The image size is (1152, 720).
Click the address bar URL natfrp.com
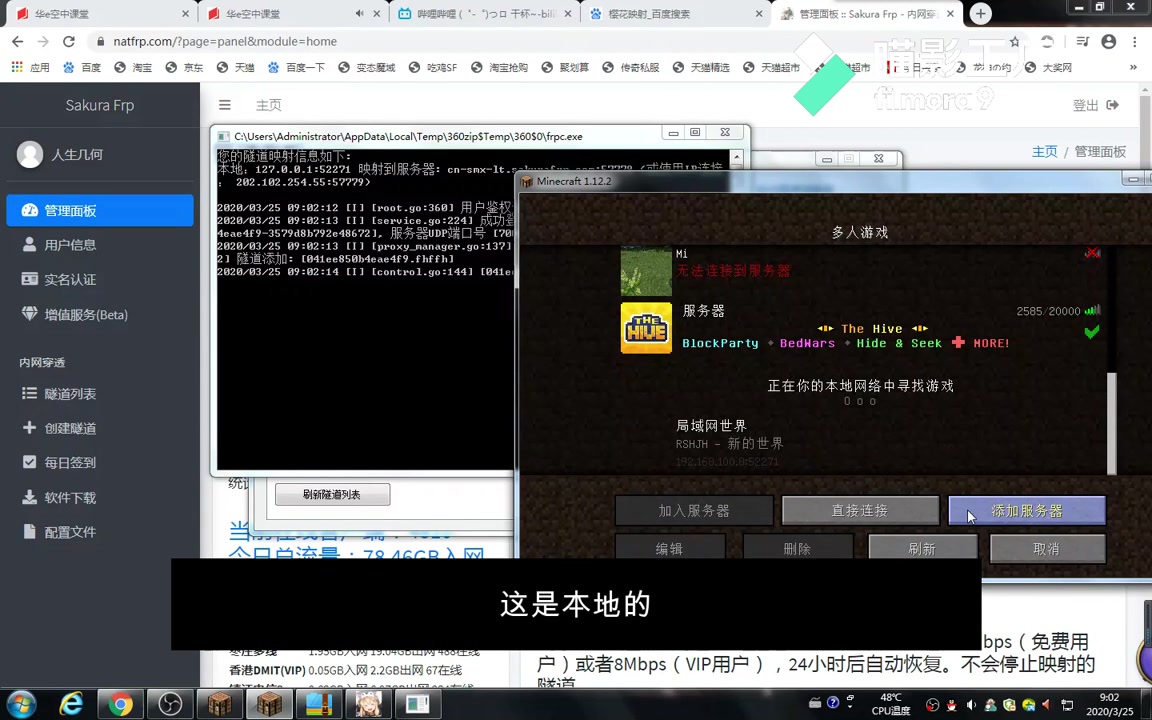225,42
